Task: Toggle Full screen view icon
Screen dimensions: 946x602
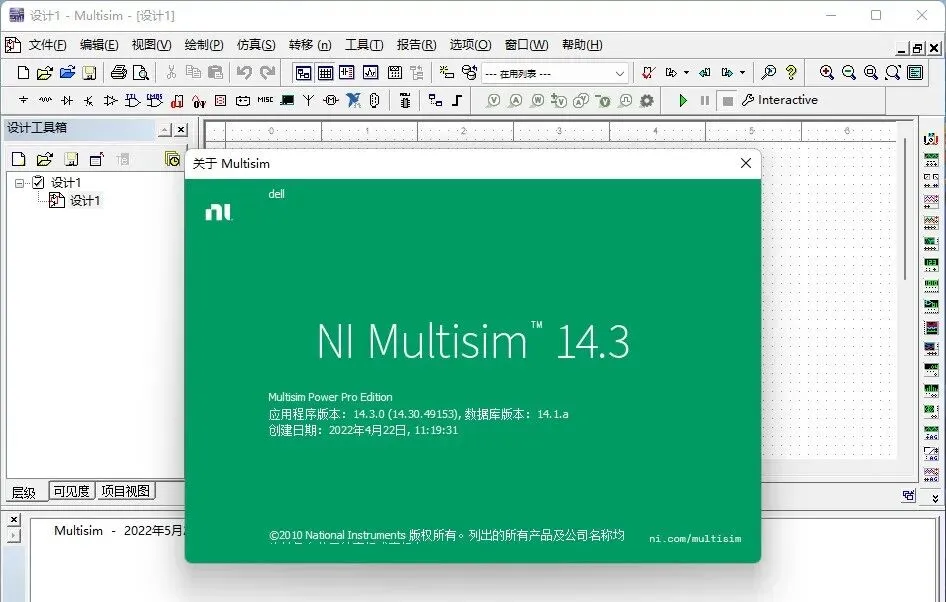Action: point(915,73)
